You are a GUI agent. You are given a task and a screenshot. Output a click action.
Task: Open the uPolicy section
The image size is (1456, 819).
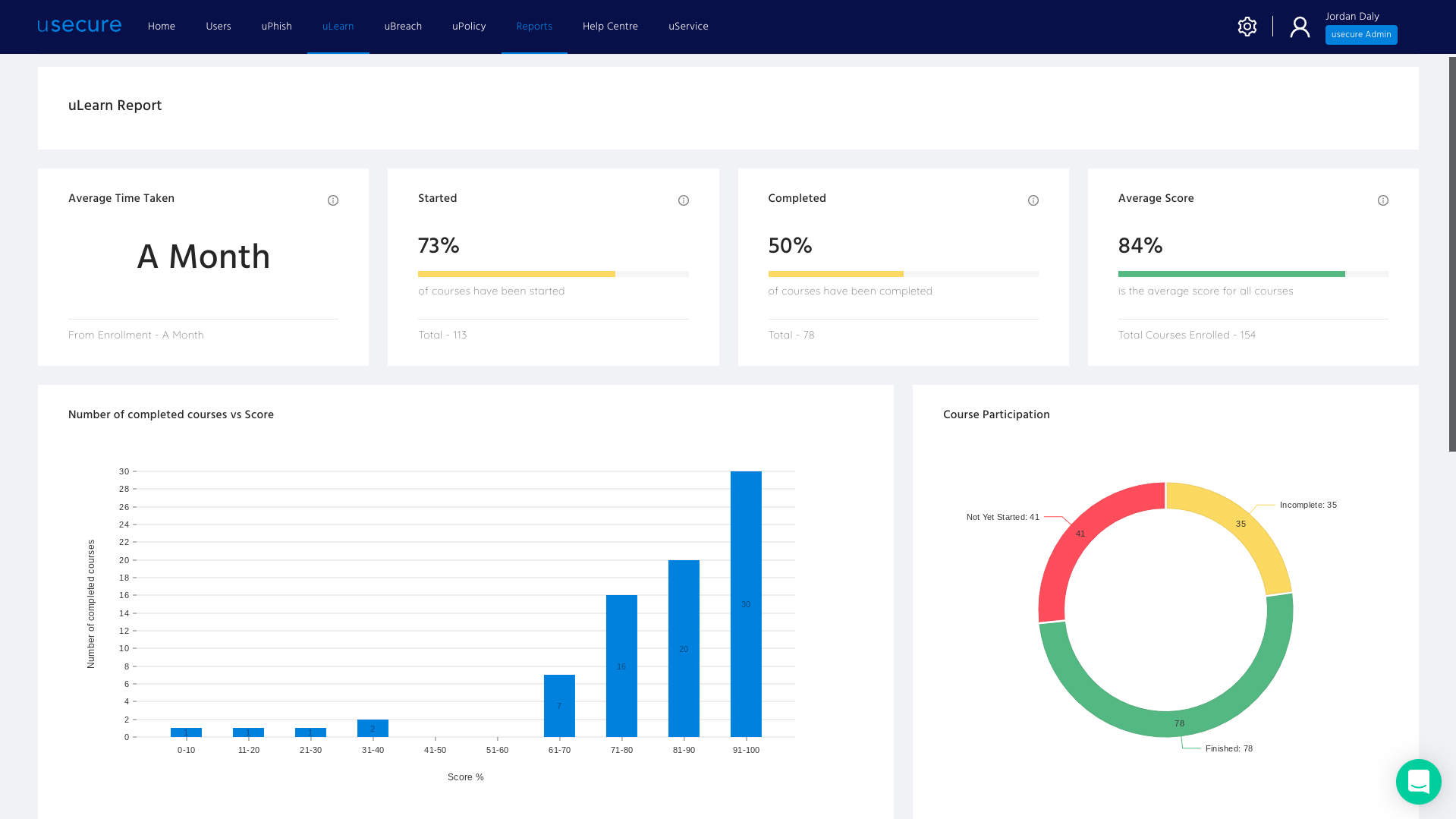(468, 26)
